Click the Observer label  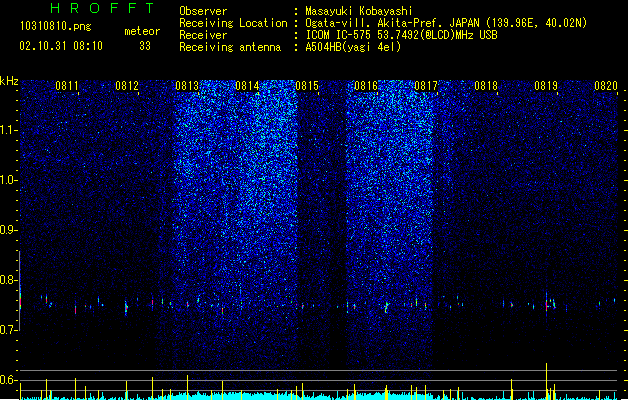(x=203, y=11)
